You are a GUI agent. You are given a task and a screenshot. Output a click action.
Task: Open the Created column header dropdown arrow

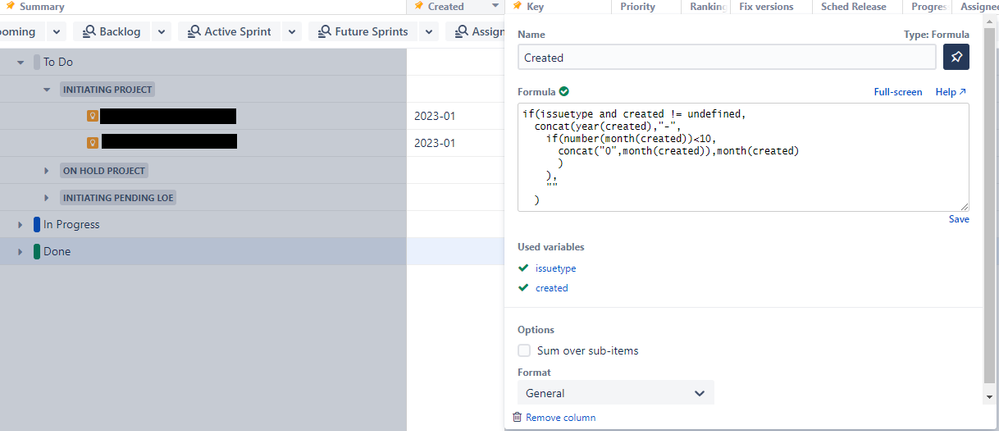pyautogui.click(x=496, y=6)
